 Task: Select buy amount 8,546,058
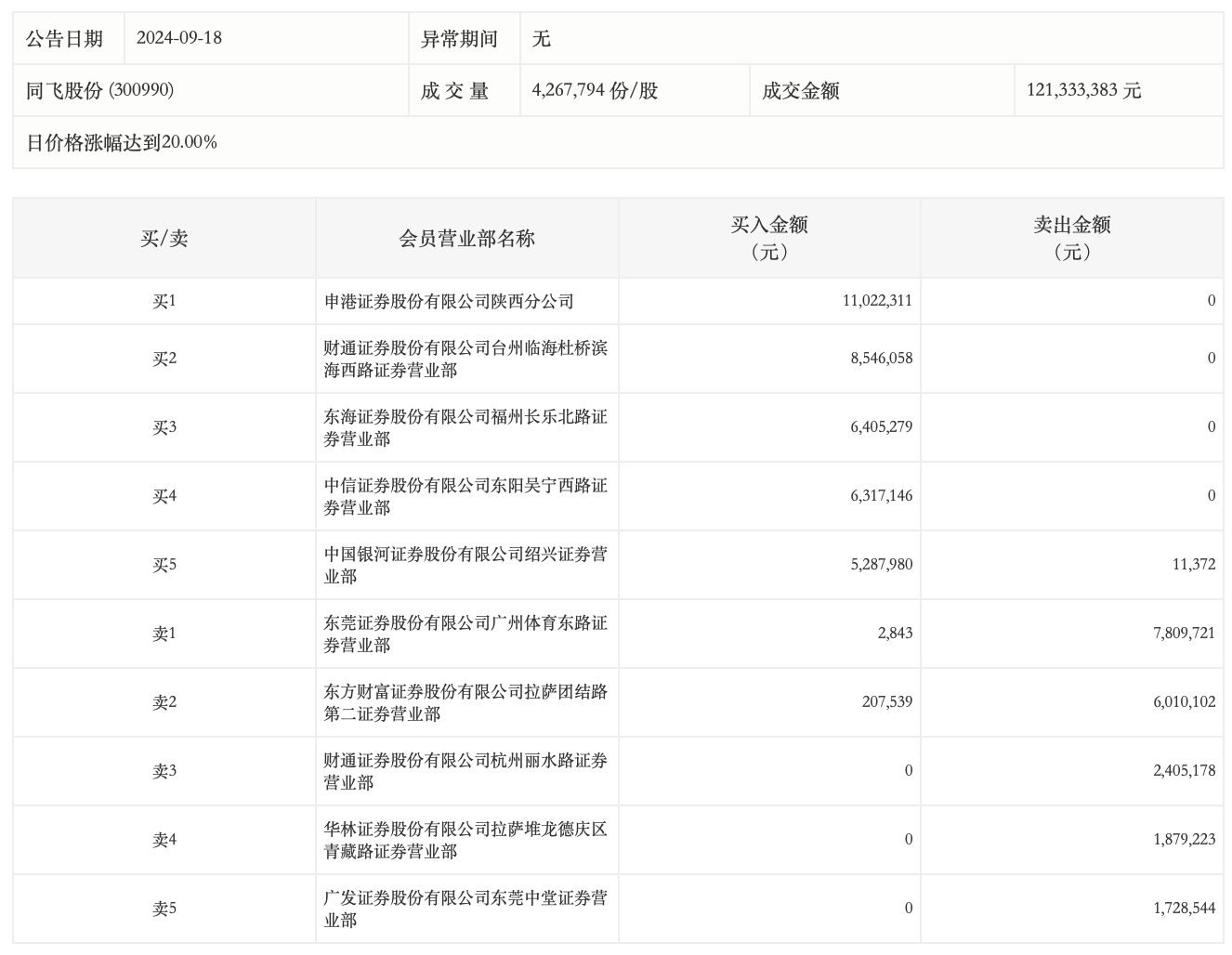click(882, 359)
